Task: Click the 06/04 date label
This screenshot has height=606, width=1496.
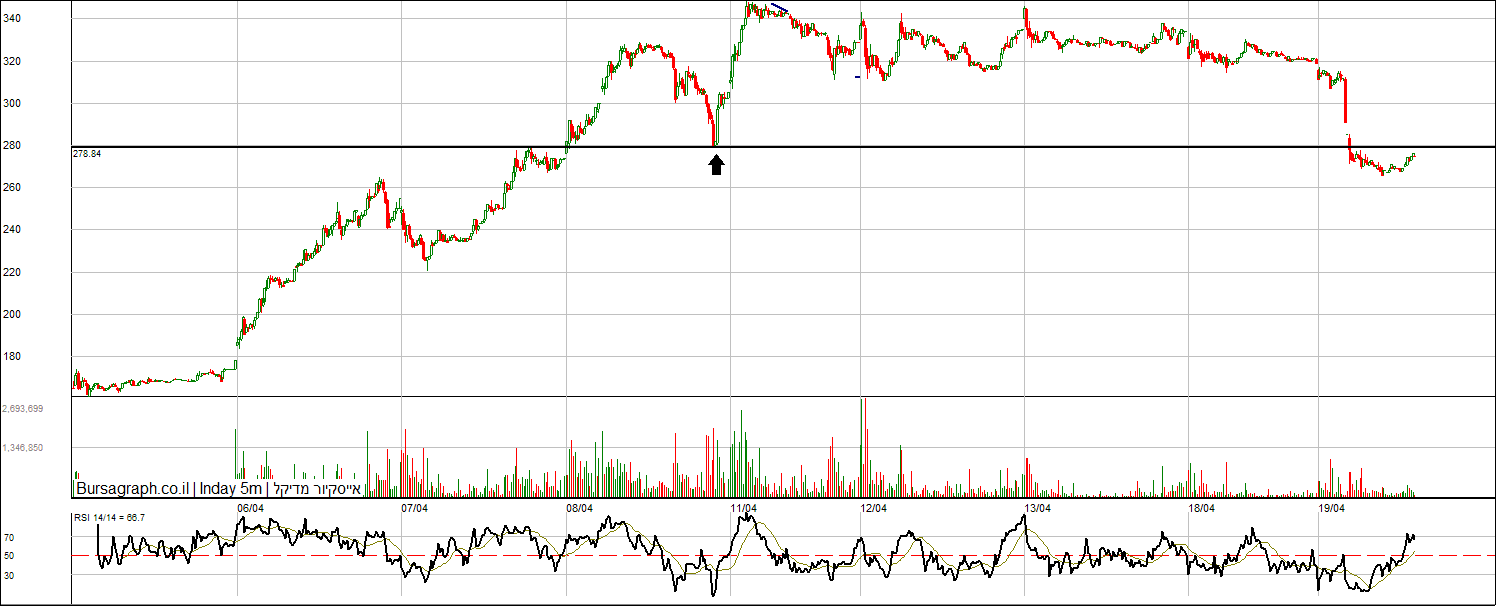Action: (251, 508)
